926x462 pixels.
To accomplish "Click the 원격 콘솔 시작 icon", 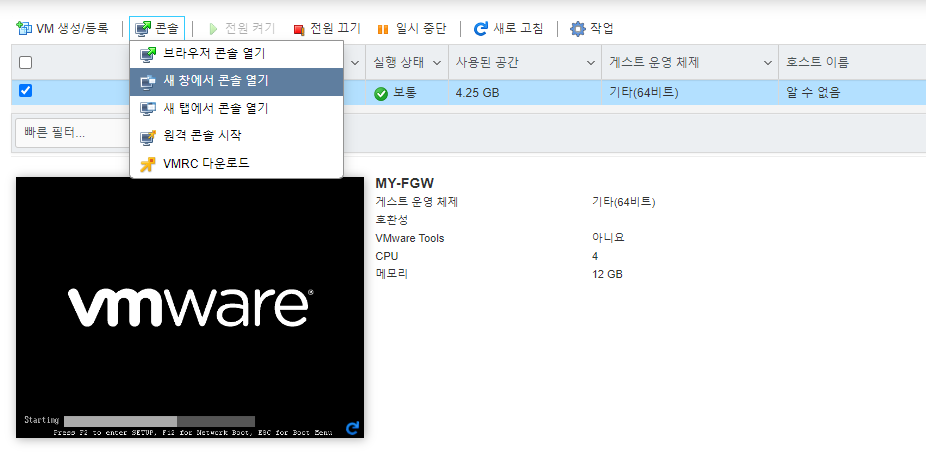I will coord(148,136).
